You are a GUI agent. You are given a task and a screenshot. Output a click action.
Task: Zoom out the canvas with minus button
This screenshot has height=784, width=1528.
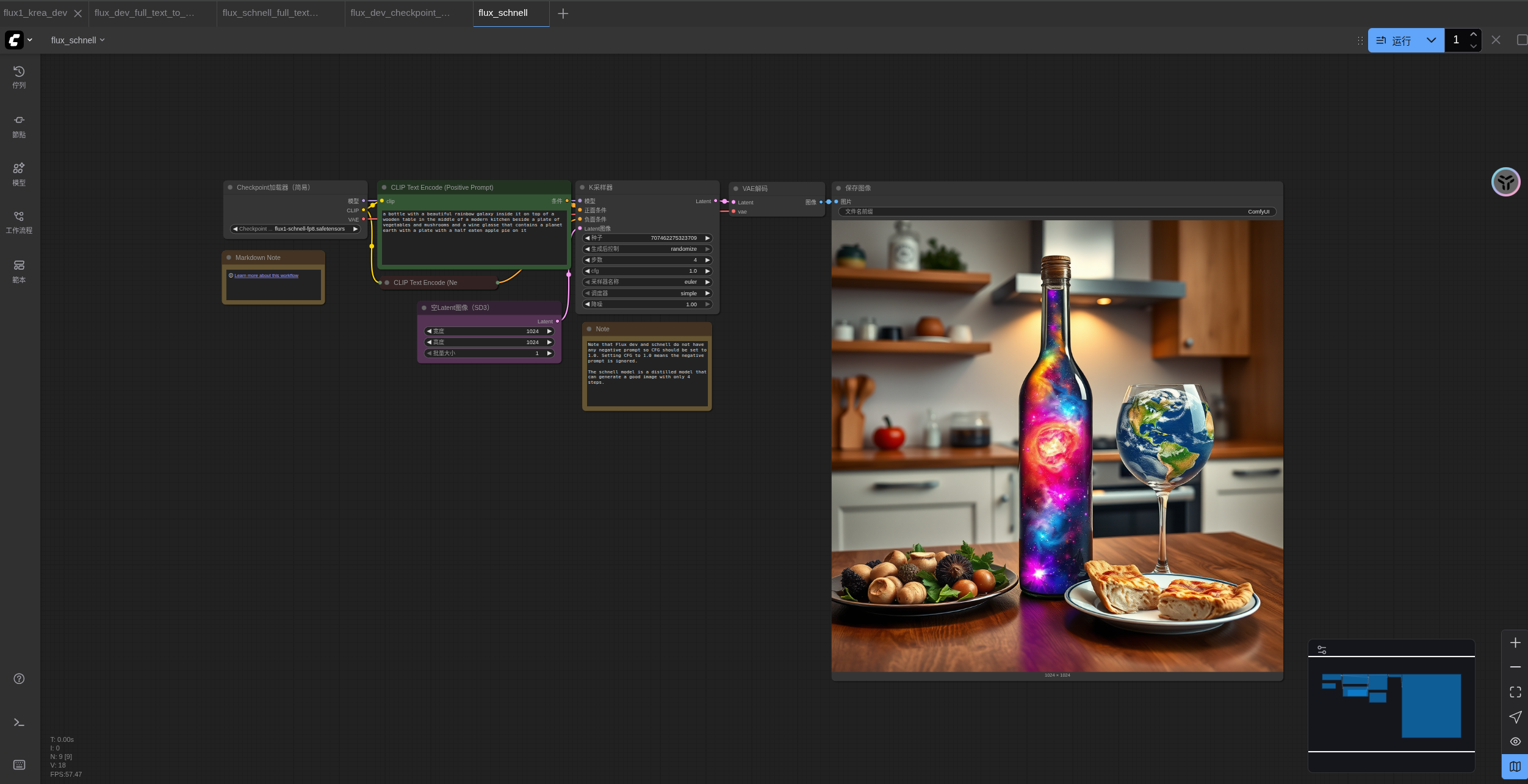pyautogui.click(x=1515, y=667)
